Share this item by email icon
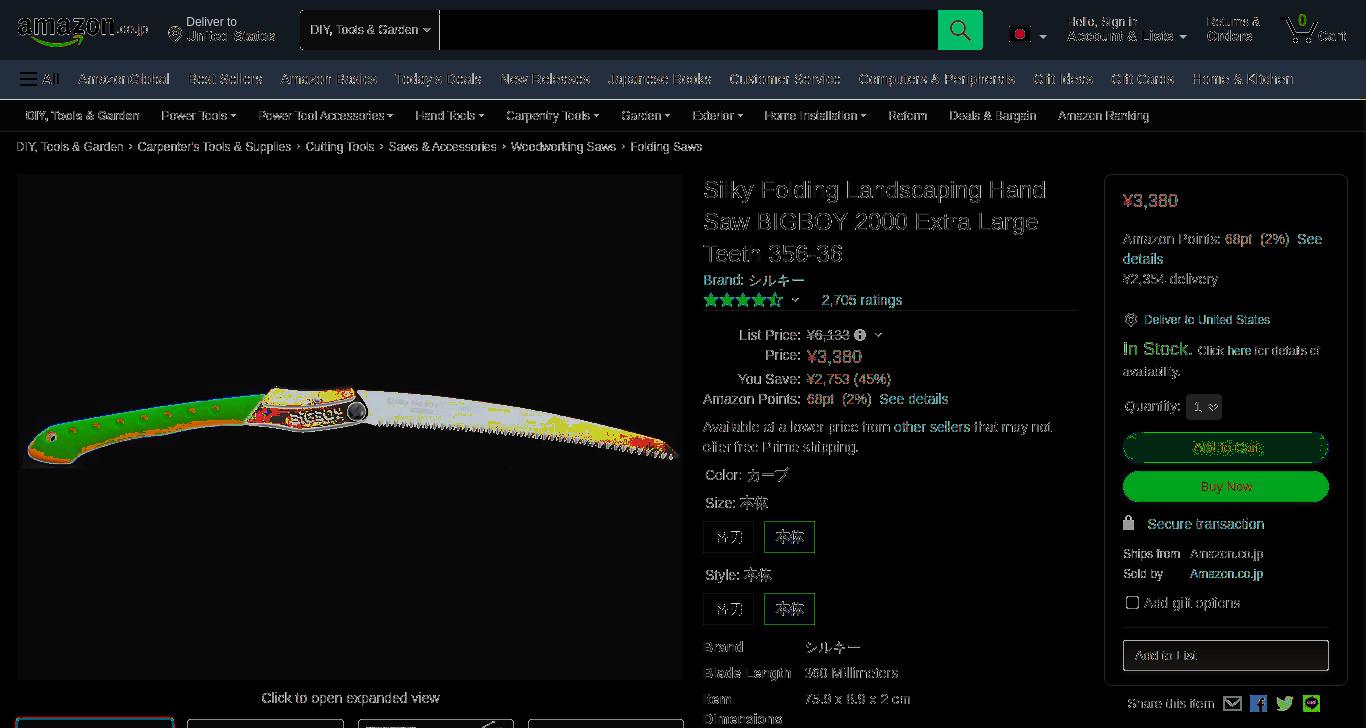The height and width of the screenshot is (728, 1366). (x=1232, y=704)
